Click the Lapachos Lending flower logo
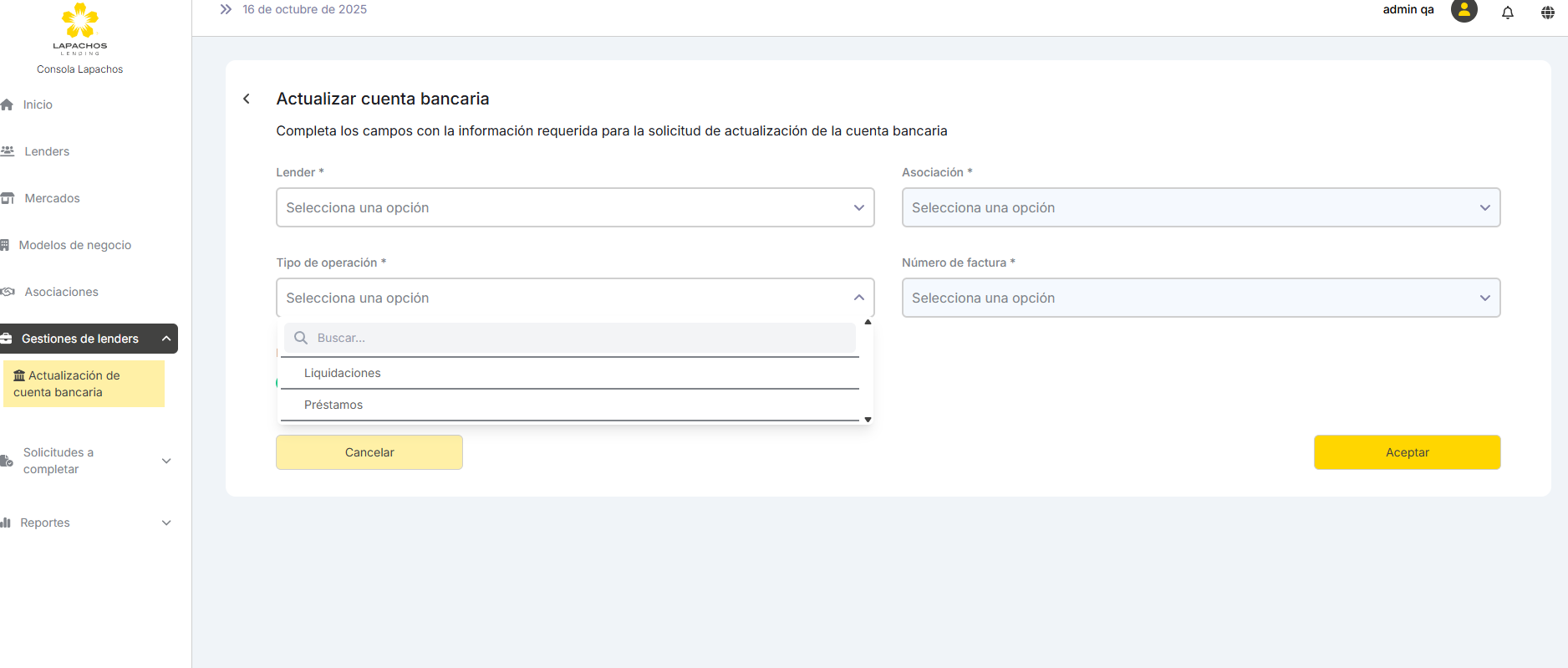 pos(80,22)
